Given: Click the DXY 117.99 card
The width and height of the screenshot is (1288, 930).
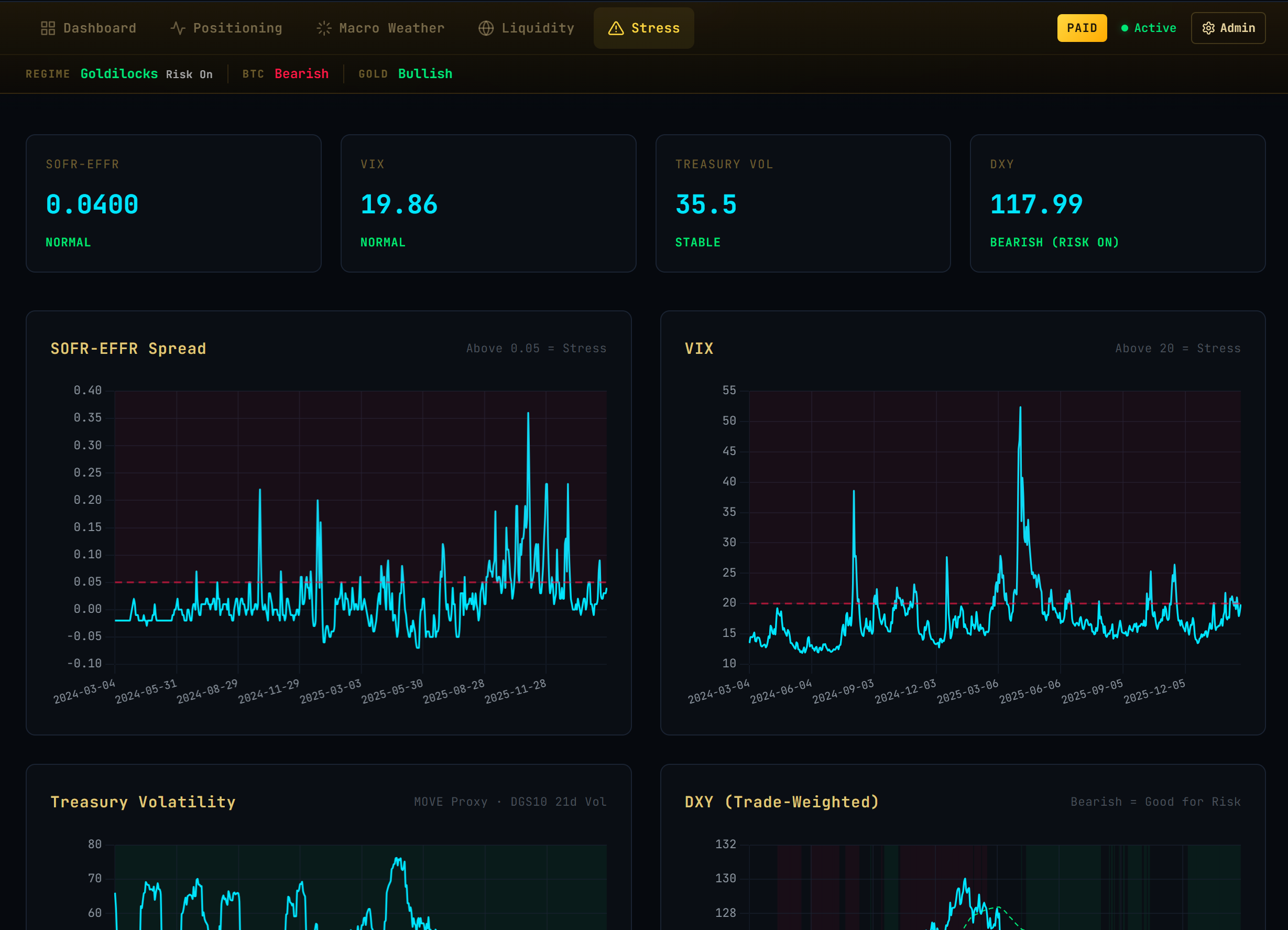Looking at the screenshot, I should point(1118,203).
